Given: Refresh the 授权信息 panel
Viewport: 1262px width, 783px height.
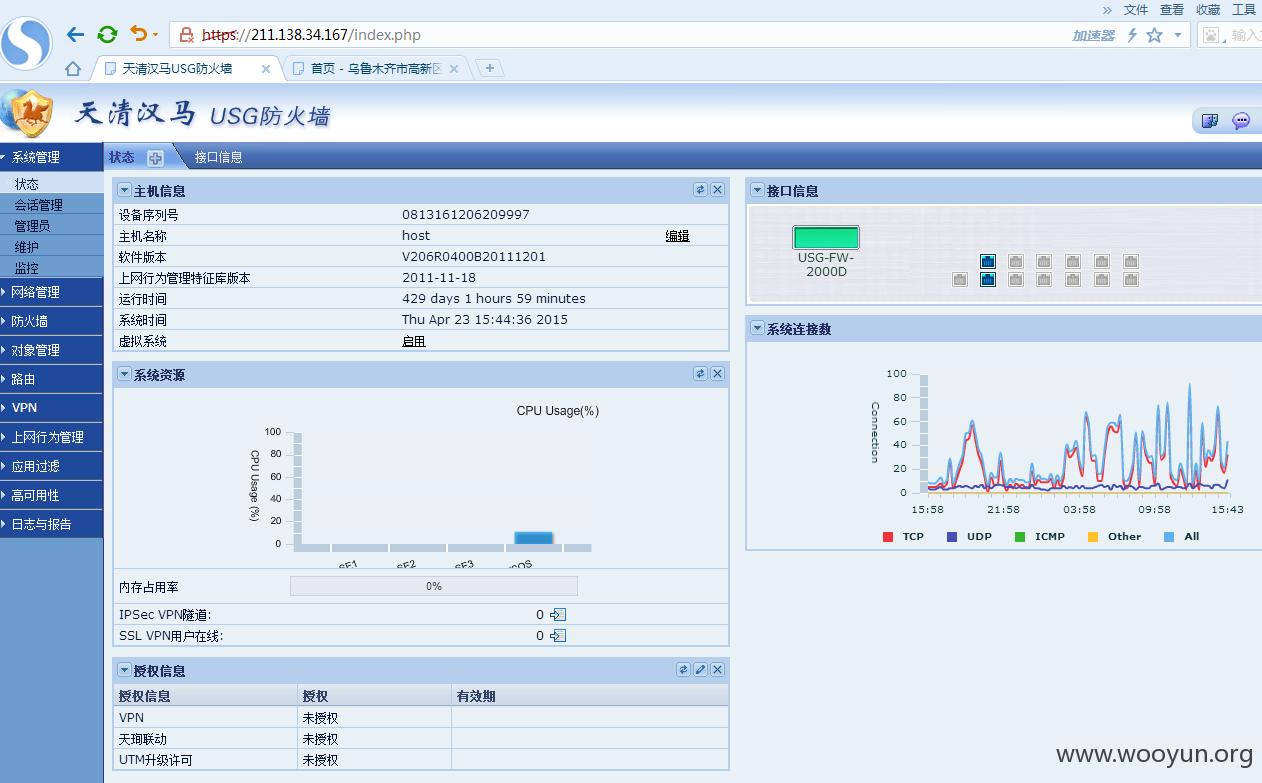Looking at the screenshot, I should point(684,670).
